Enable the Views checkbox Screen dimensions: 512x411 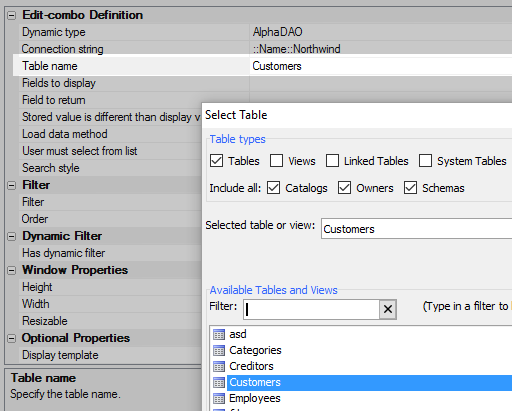[277, 161]
